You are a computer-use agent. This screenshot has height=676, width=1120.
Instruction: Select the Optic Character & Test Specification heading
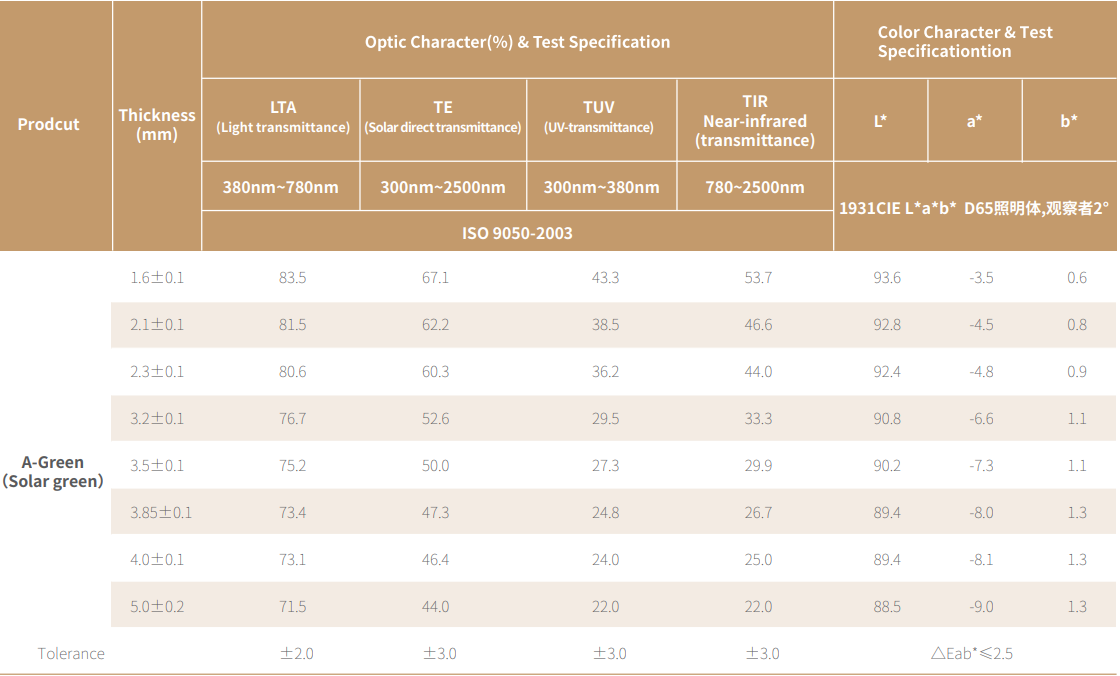point(517,42)
